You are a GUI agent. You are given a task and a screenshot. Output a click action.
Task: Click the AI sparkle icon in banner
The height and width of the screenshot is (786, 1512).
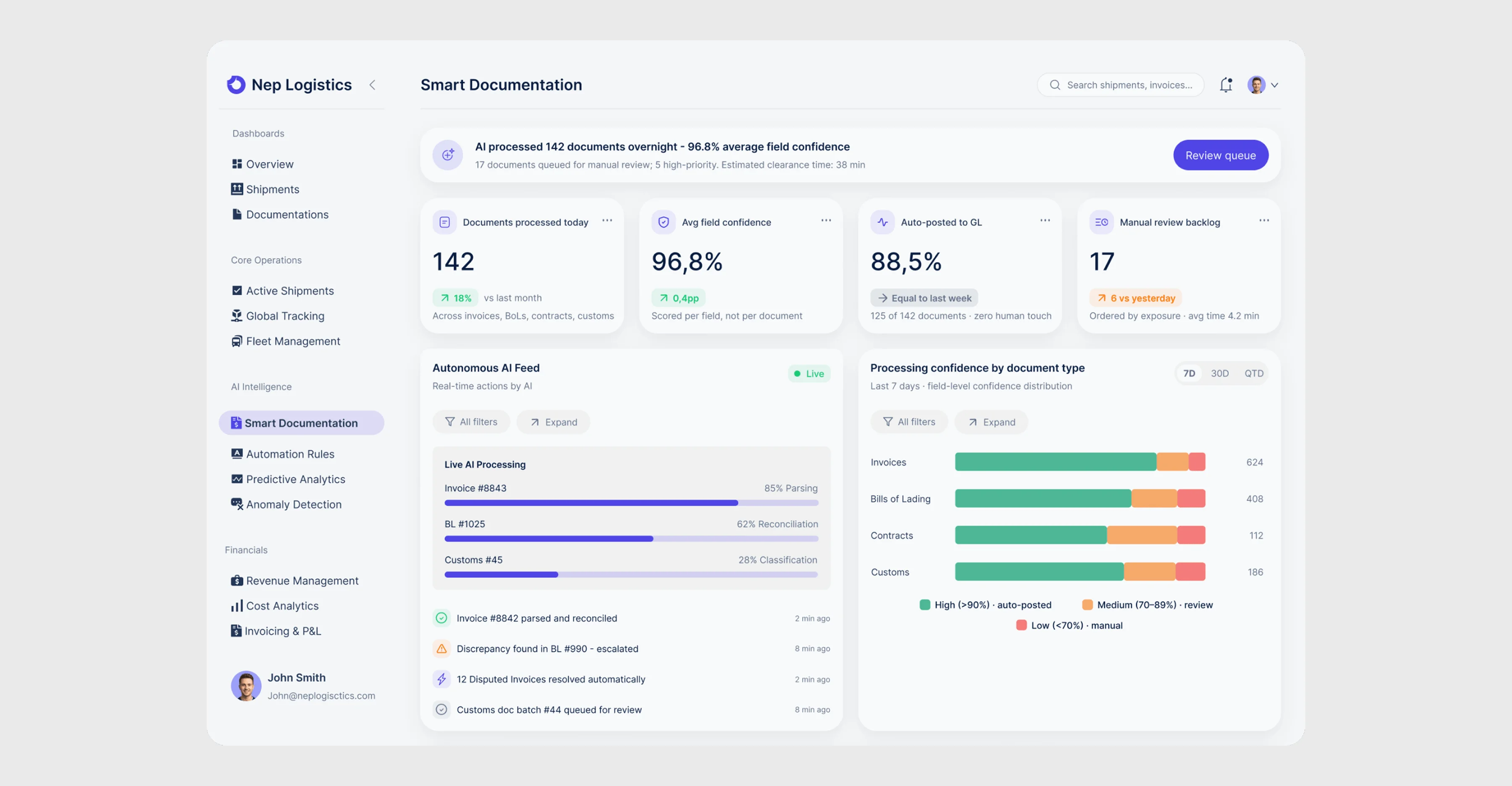[448, 155]
